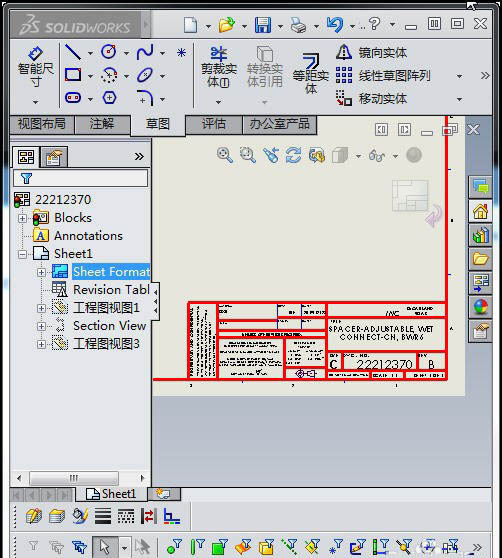Click Linear Sketch Pattern (线性草图阵列) button

point(384,75)
